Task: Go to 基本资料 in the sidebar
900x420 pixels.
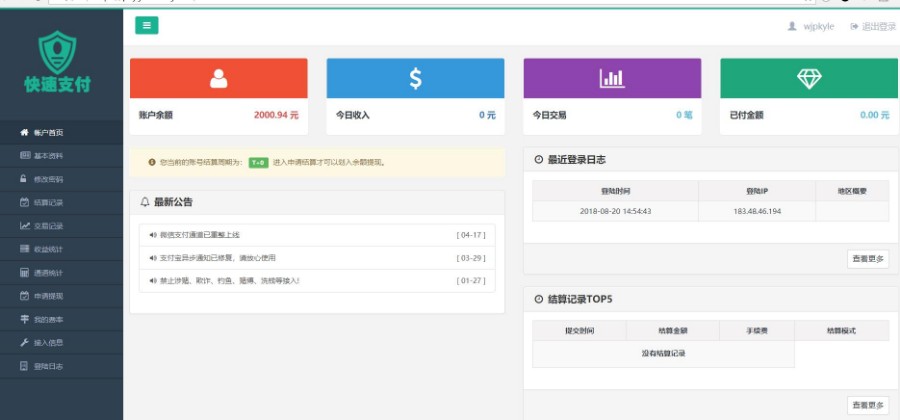Action: click(x=48, y=156)
